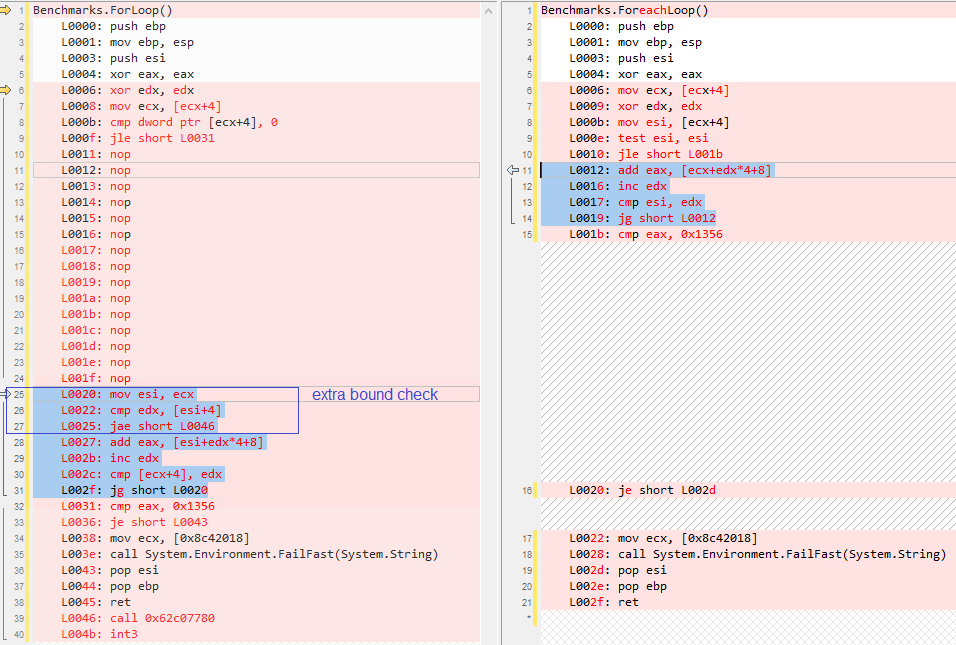The height and width of the screenshot is (645, 956).
Task: Click 'L0031: cmp eax, 0x1356' in left pane
Action: pyautogui.click(x=138, y=506)
